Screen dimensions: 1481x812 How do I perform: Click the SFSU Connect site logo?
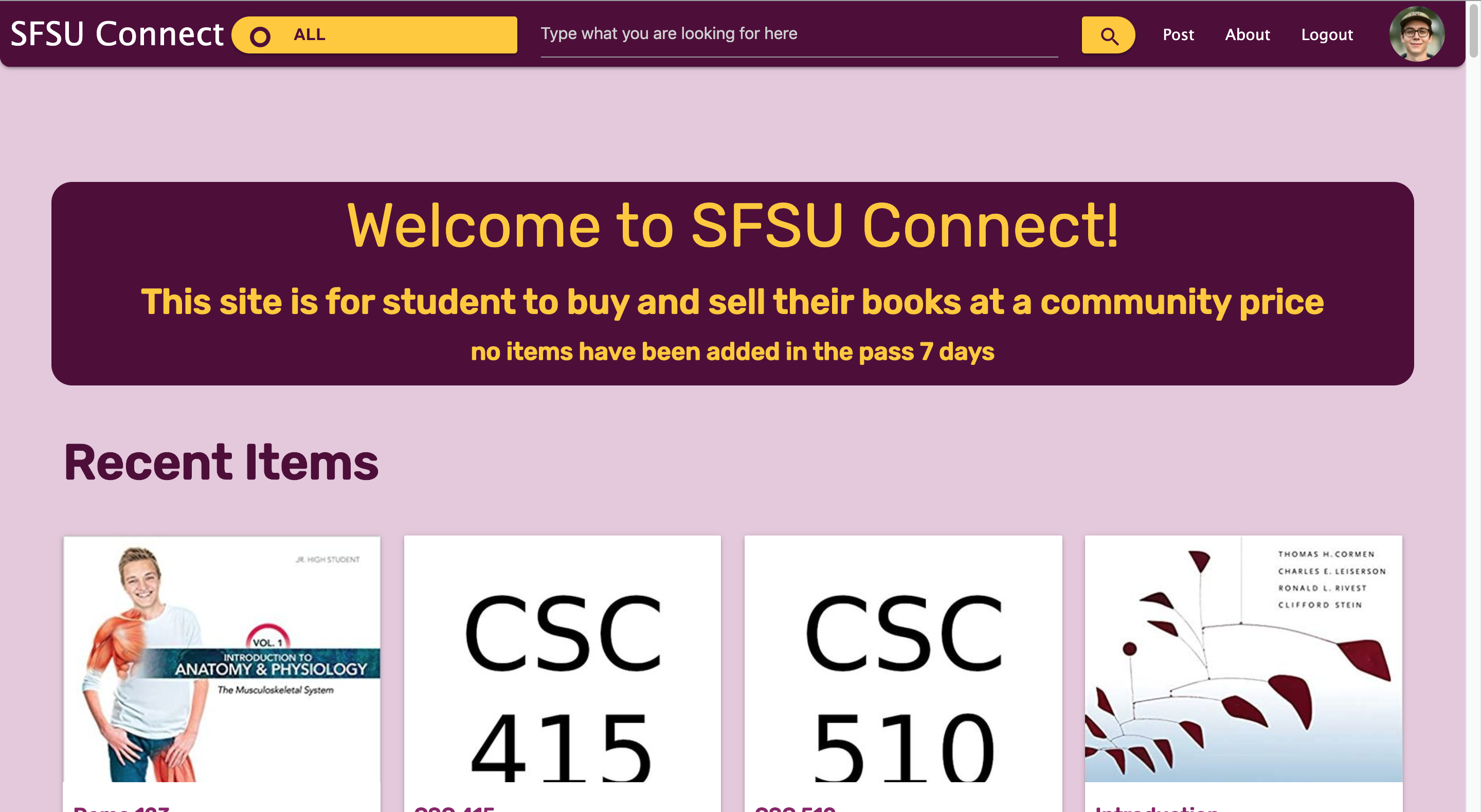(117, 34)
